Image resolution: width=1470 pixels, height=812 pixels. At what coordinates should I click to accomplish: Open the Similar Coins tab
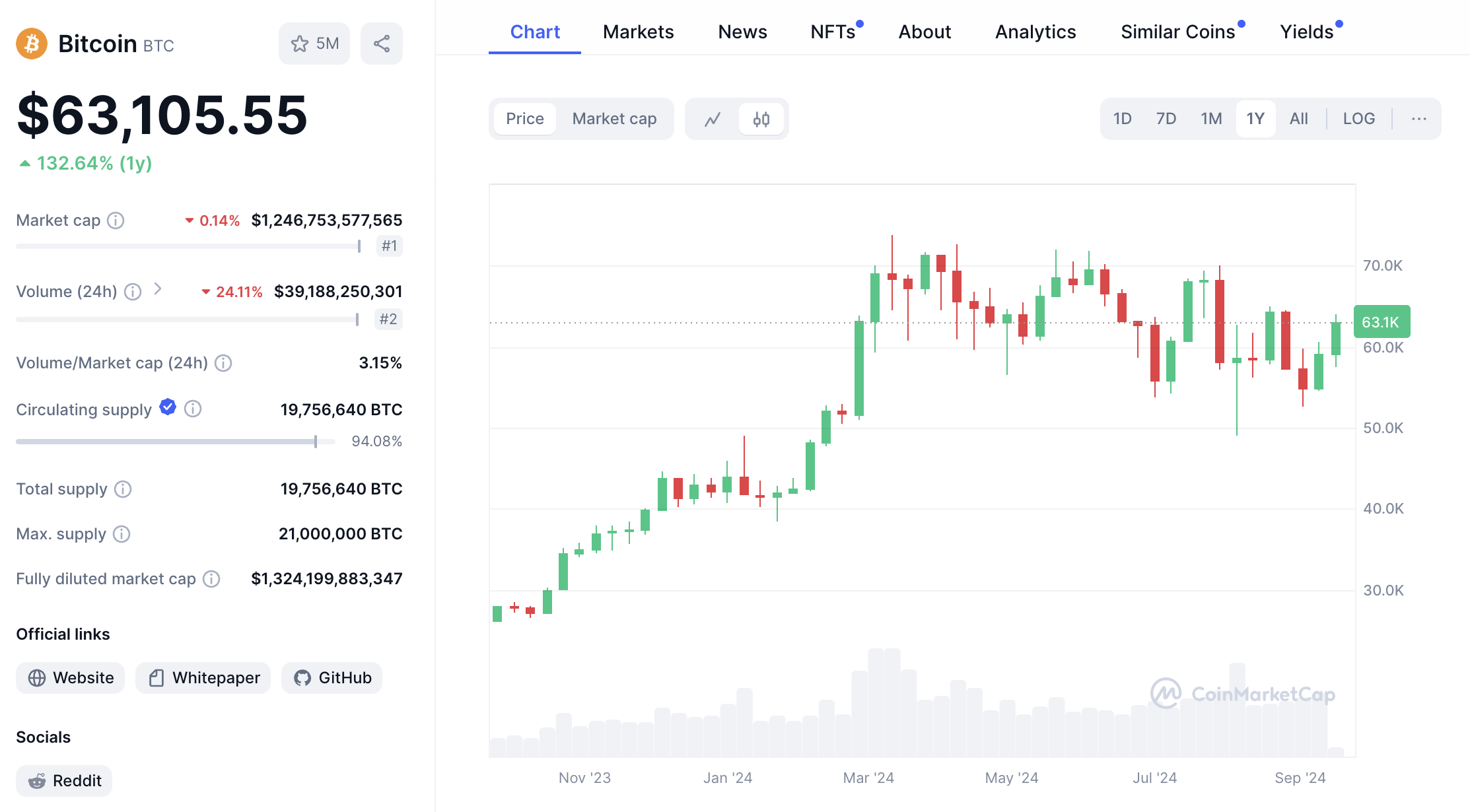(x=1177, y=32)
